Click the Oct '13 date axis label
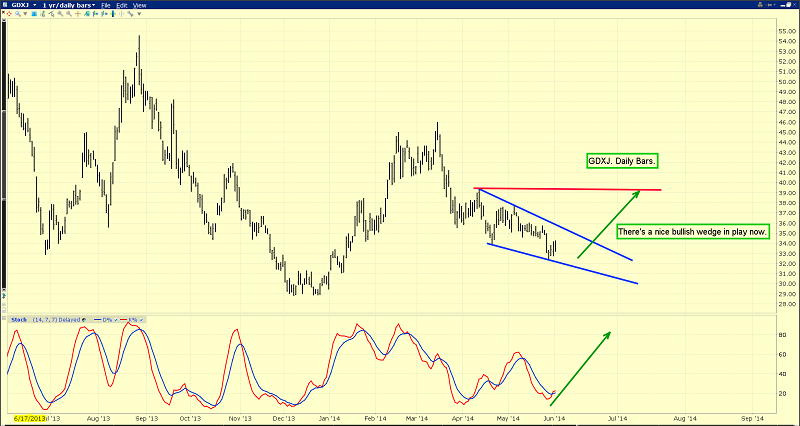The width and height of the screenshot is (800, 426). [x=190, y=419]
